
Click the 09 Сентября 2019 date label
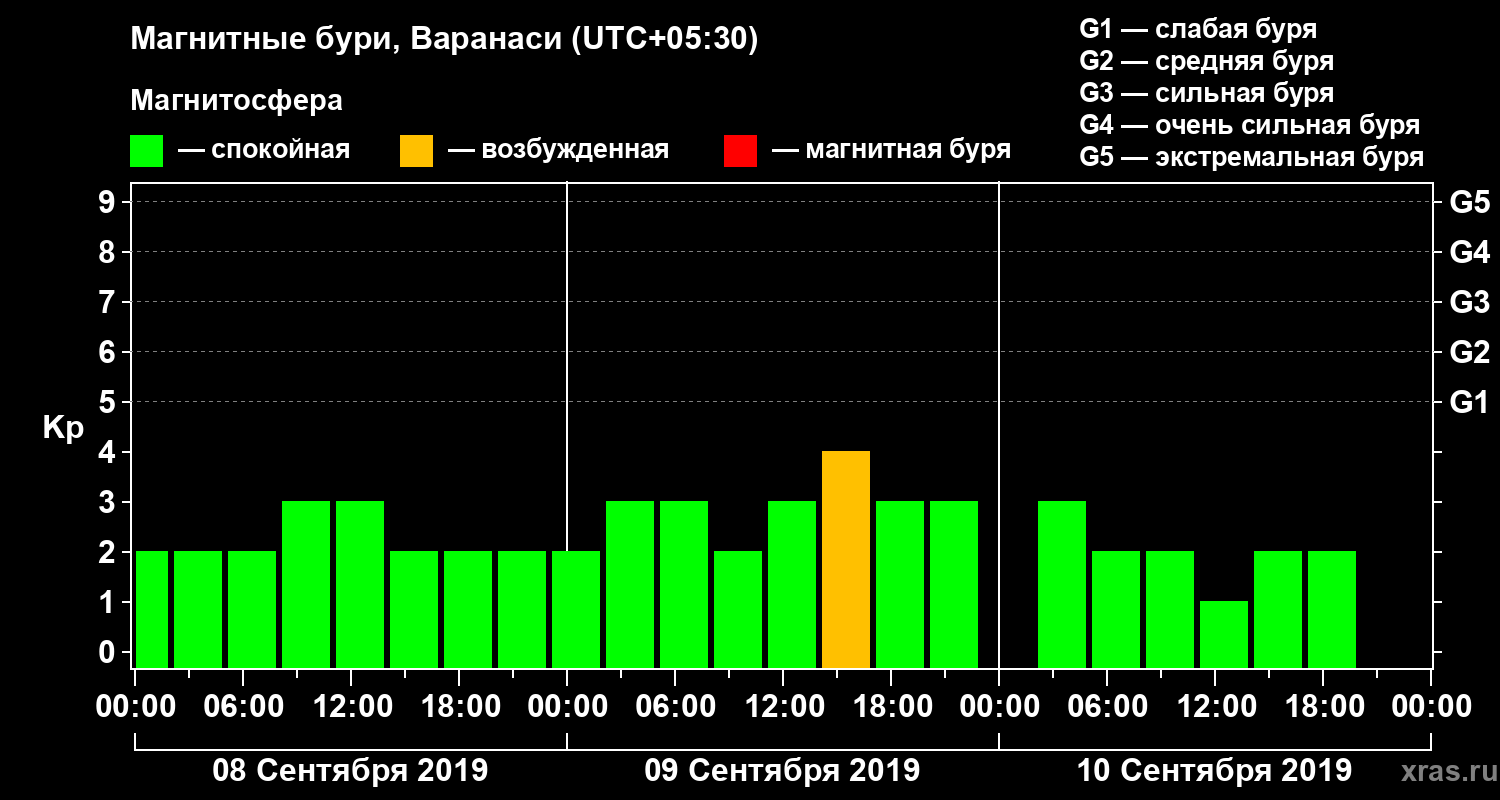tap(782, 771)
